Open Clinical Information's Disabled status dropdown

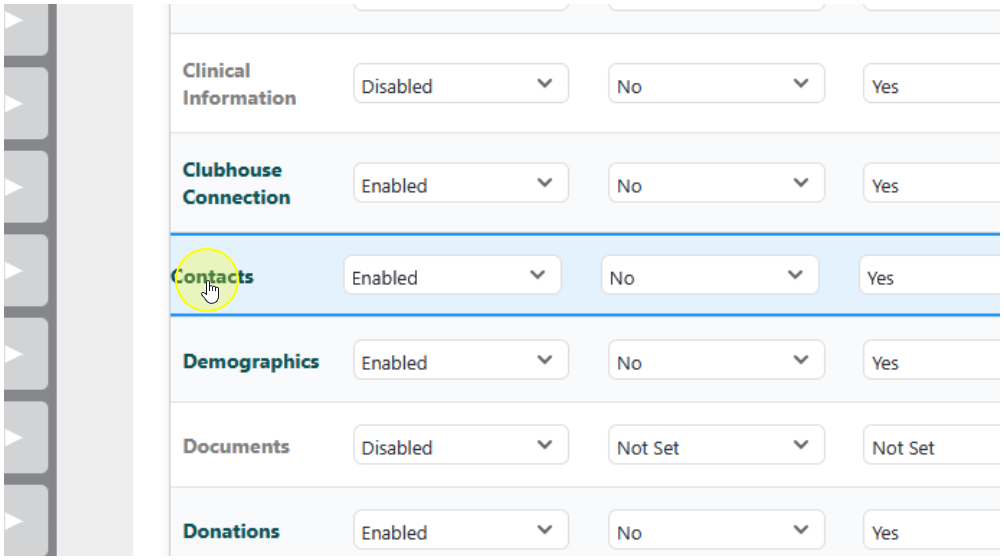click(x=460, y=85)
